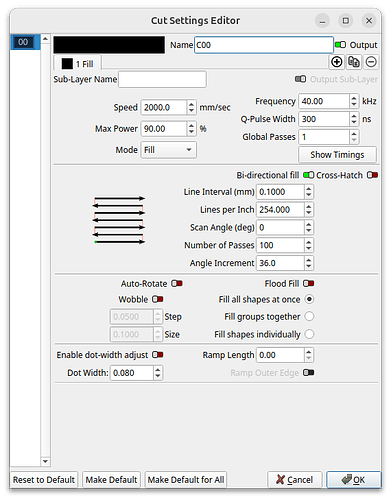The height and width of the screenshot is (500, 390).
Task: Enable the Cross-Hatch switch
Action: pos(372,175)
